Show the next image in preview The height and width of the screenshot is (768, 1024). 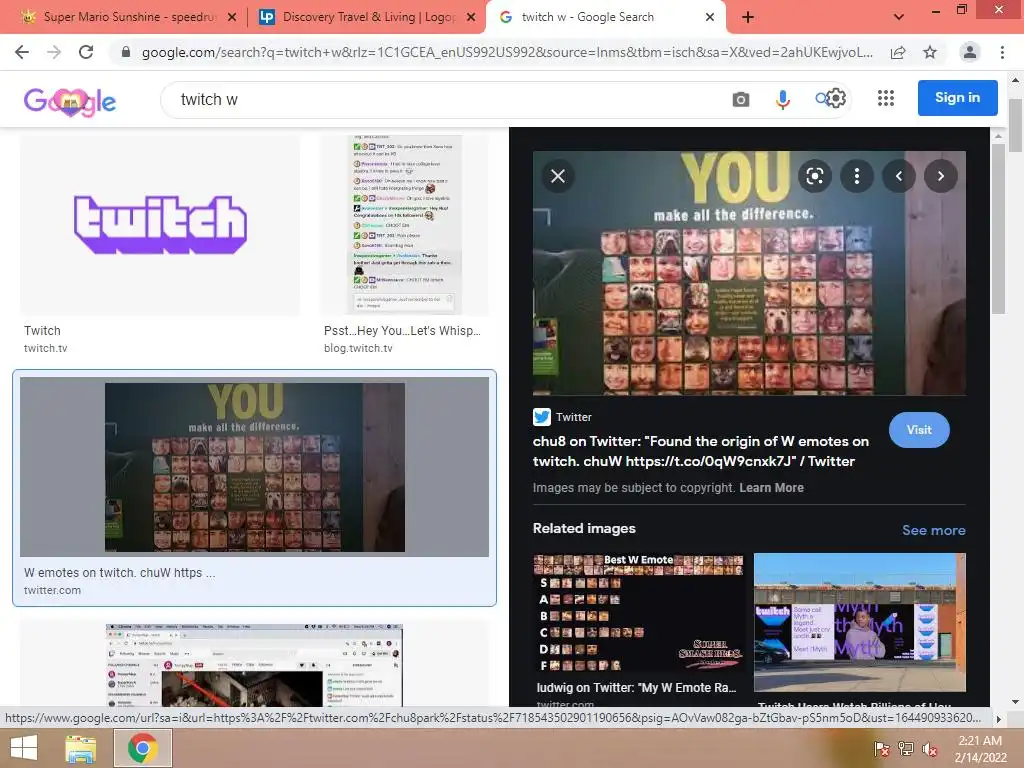pyautogui.click(x=940, y=176)
